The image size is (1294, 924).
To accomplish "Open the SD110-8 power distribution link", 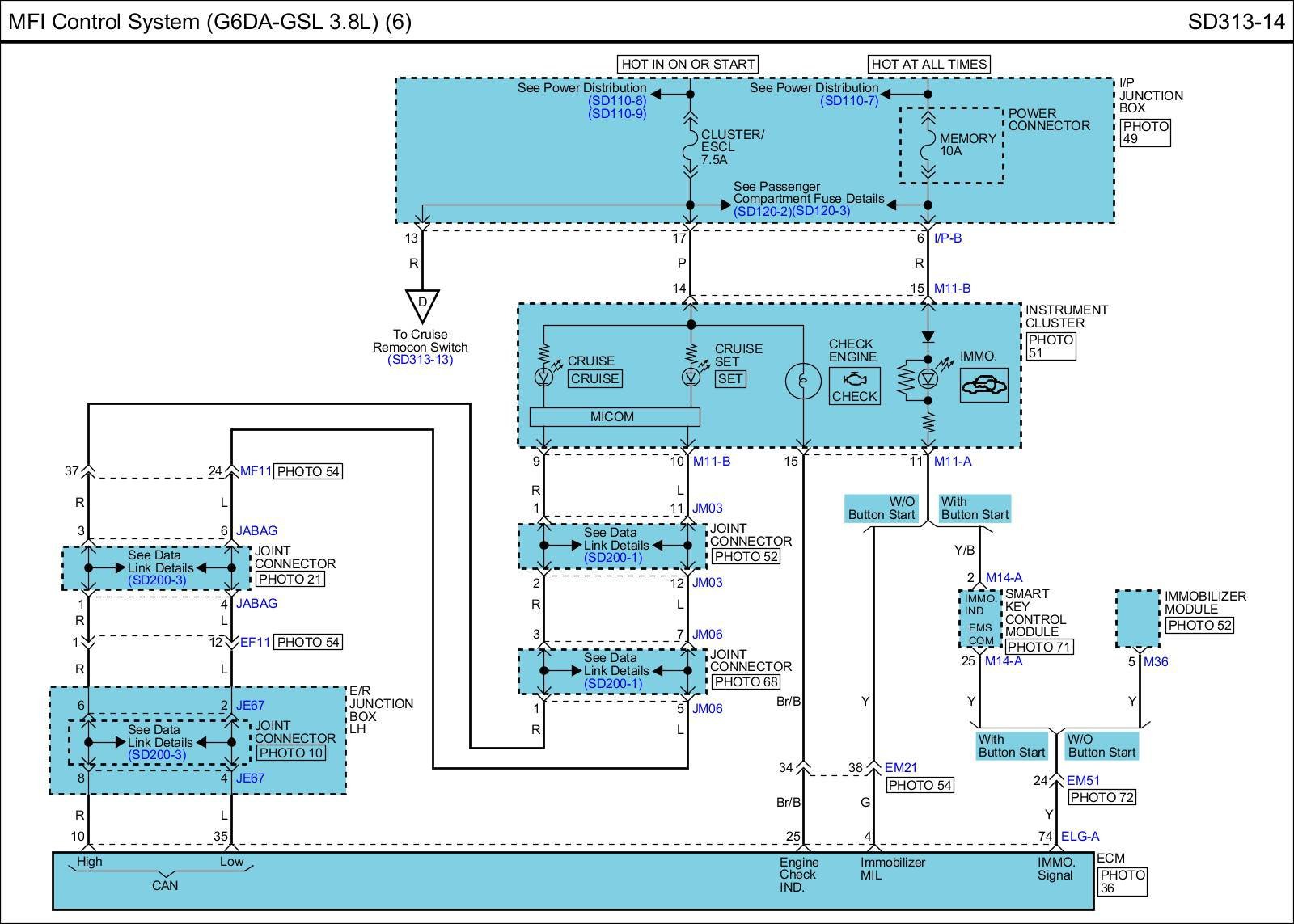I will [617, 101].
